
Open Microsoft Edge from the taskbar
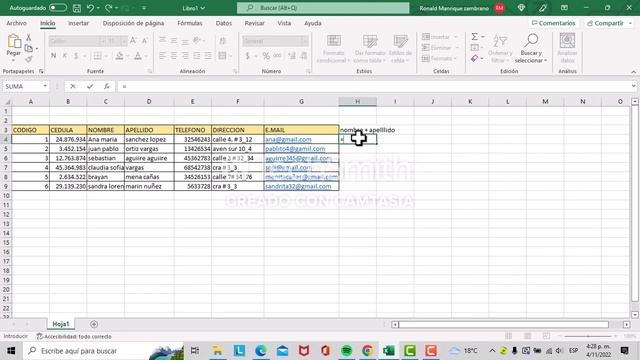point(260,351)
